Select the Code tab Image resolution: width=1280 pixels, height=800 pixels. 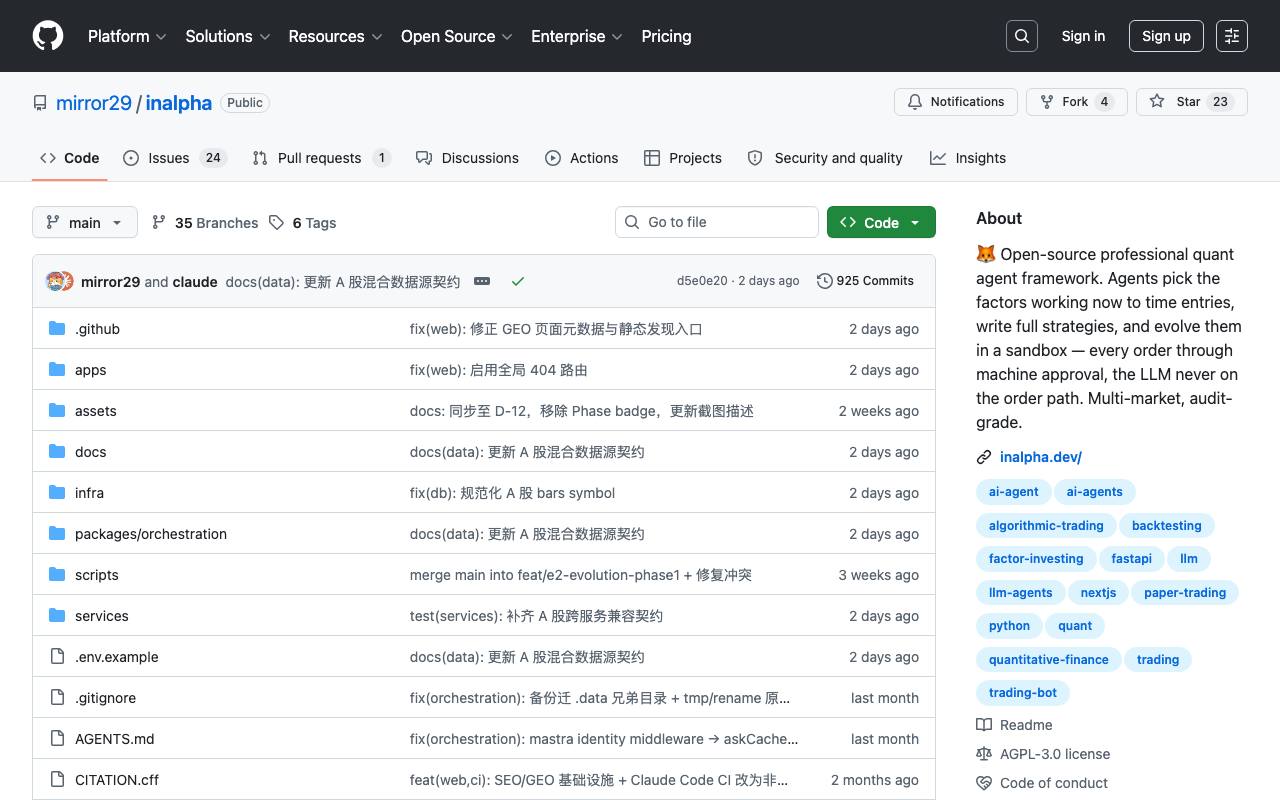pos(69,158)
